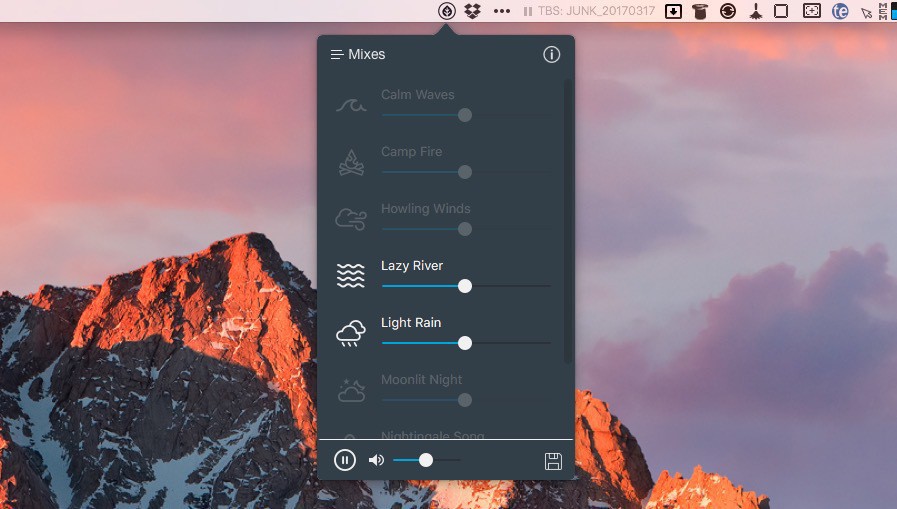897x509 pixels.
Task: Click the Camp Fire volume slider
Action: click(466, 172)
